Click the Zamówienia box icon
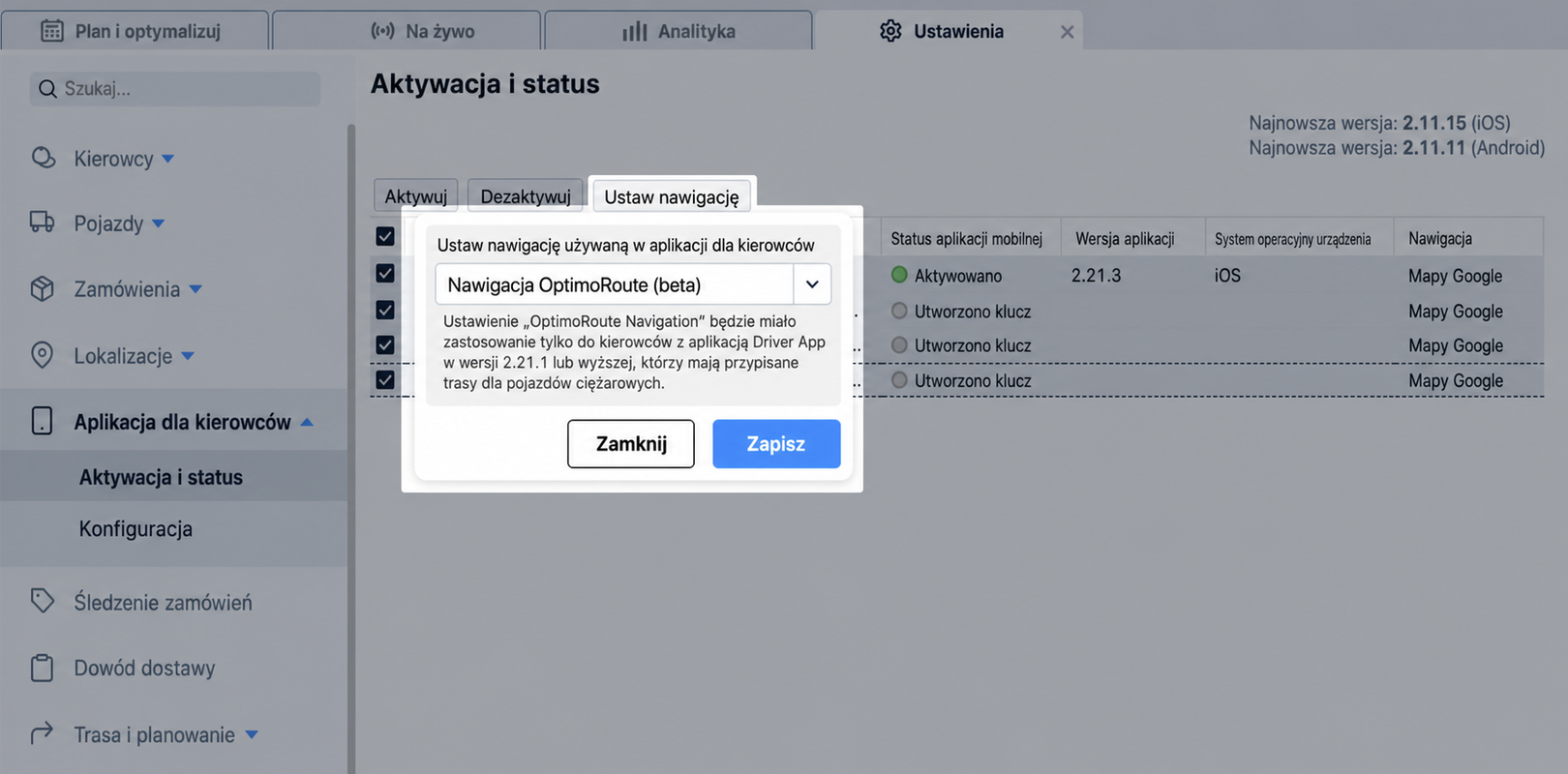The width and height of the screenshot is (1568, 774). click(43, 288)
